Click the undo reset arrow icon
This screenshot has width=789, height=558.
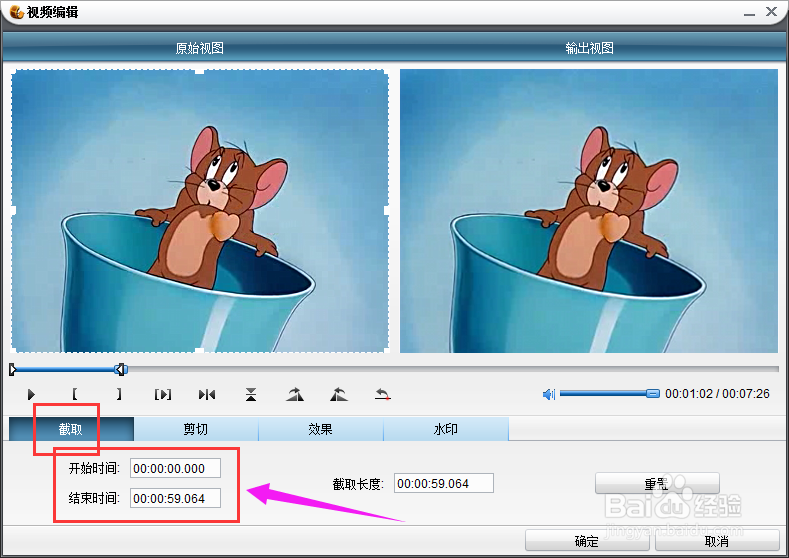coord(383,394)
